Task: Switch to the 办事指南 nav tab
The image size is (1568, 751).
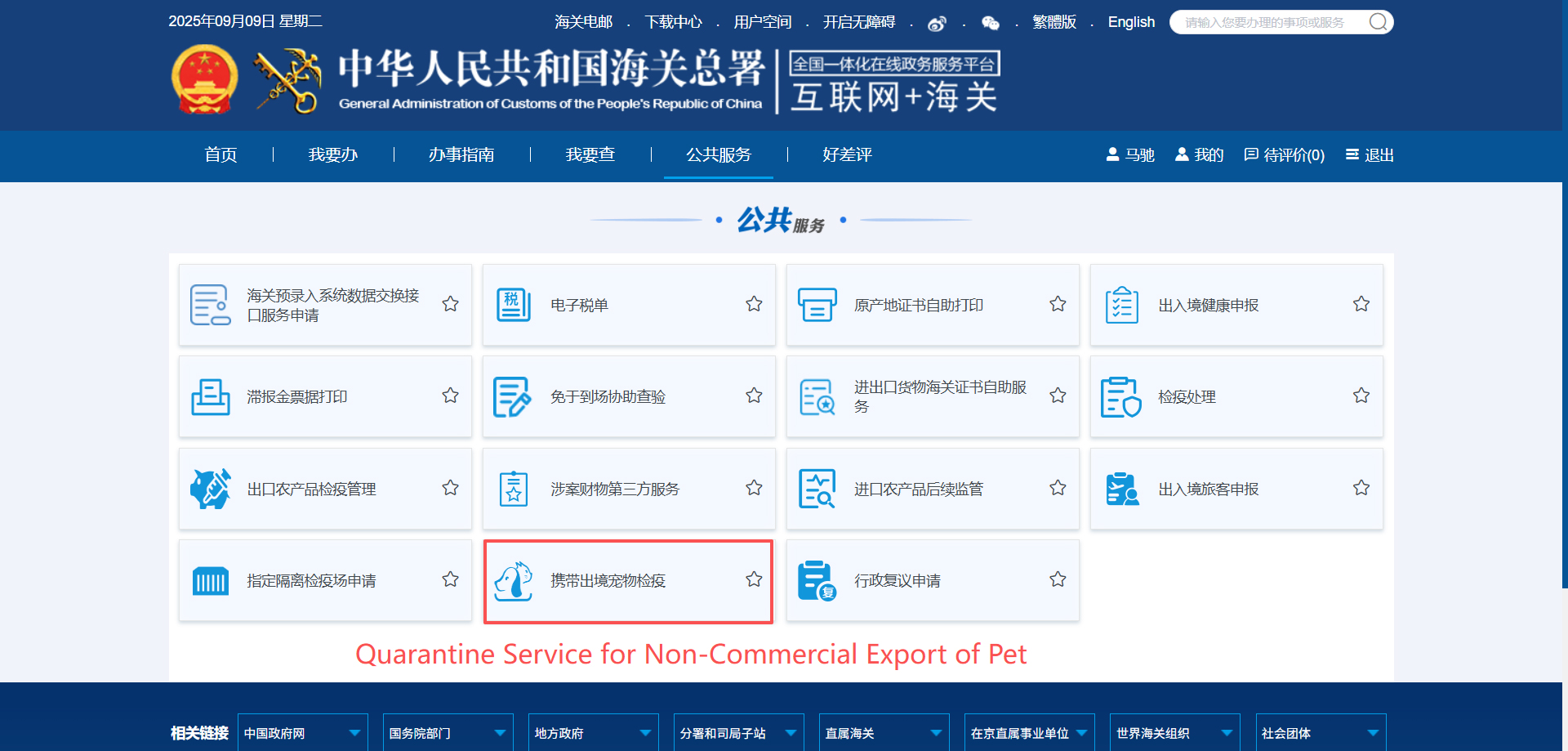Action: tap(461, 154)
